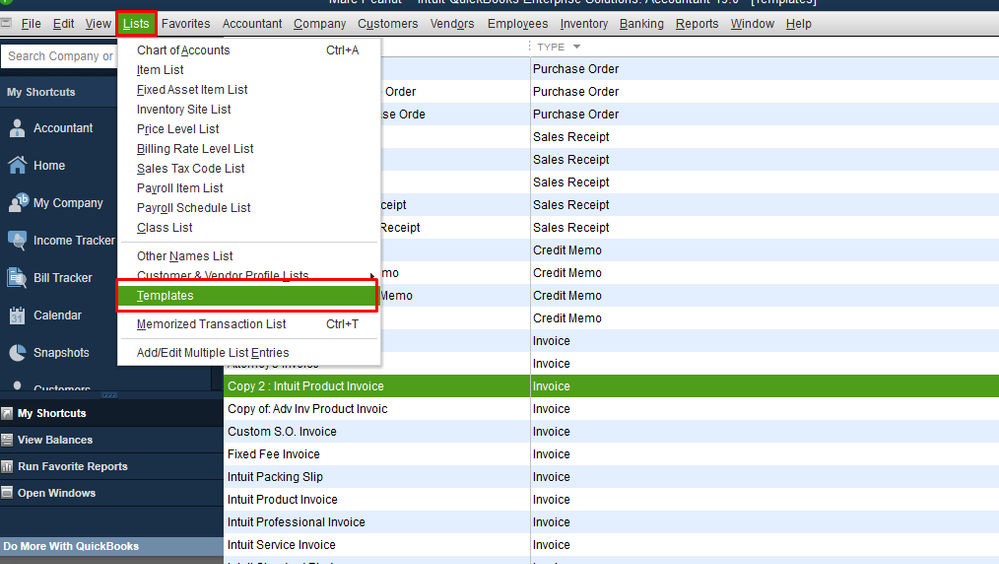The image size is (999, 564).
Task: Choose Item List from Lists menu
Action: [249, 70]
